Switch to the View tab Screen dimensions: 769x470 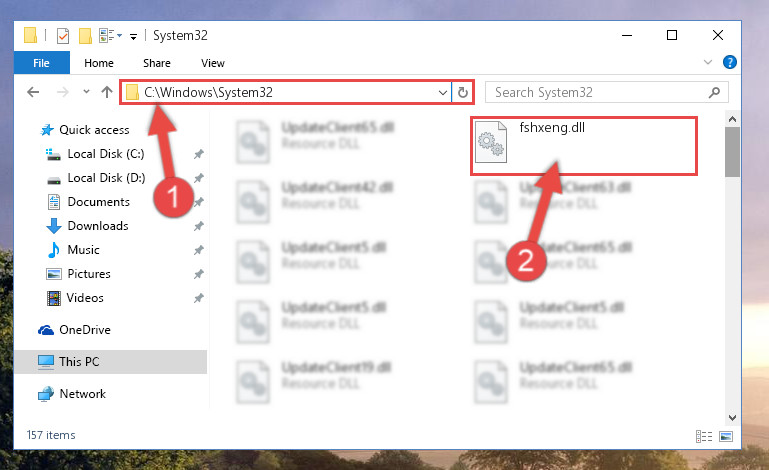point(213,63)
